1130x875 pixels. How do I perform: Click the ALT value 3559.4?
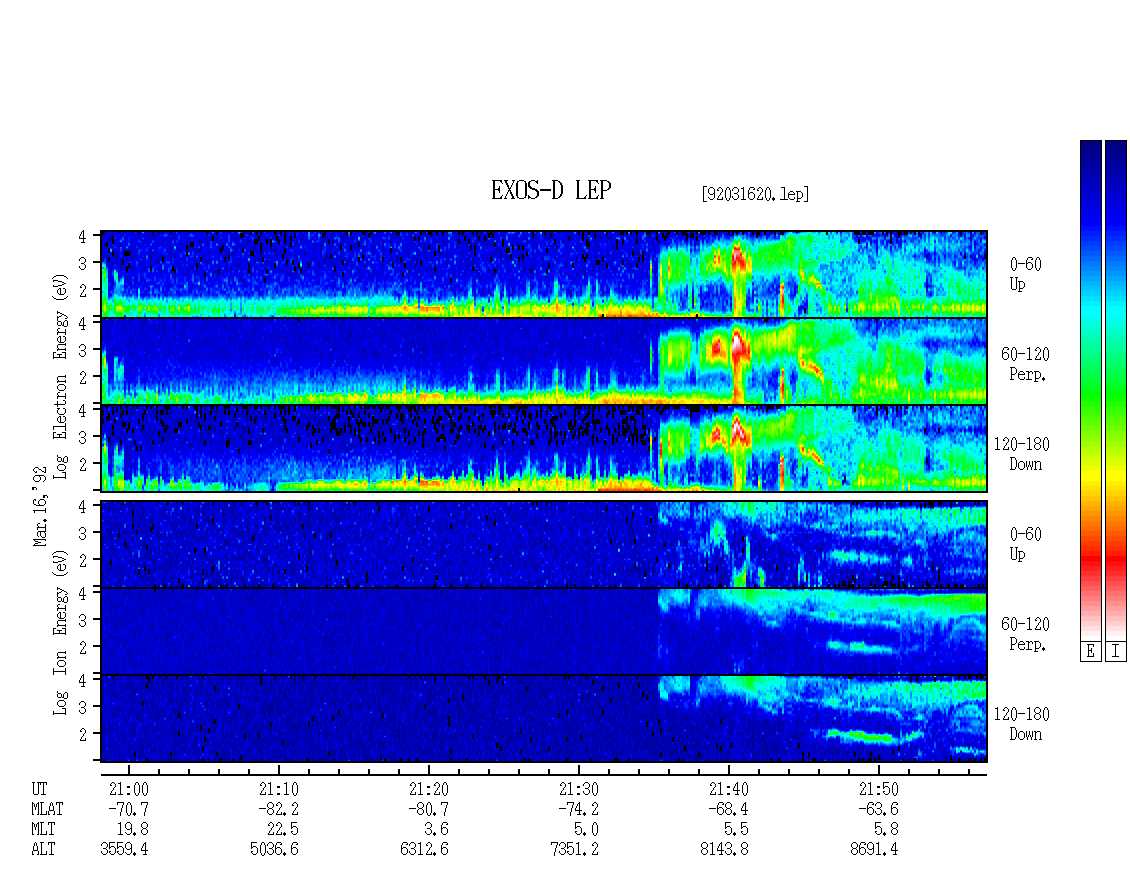(x=125, y=850)
